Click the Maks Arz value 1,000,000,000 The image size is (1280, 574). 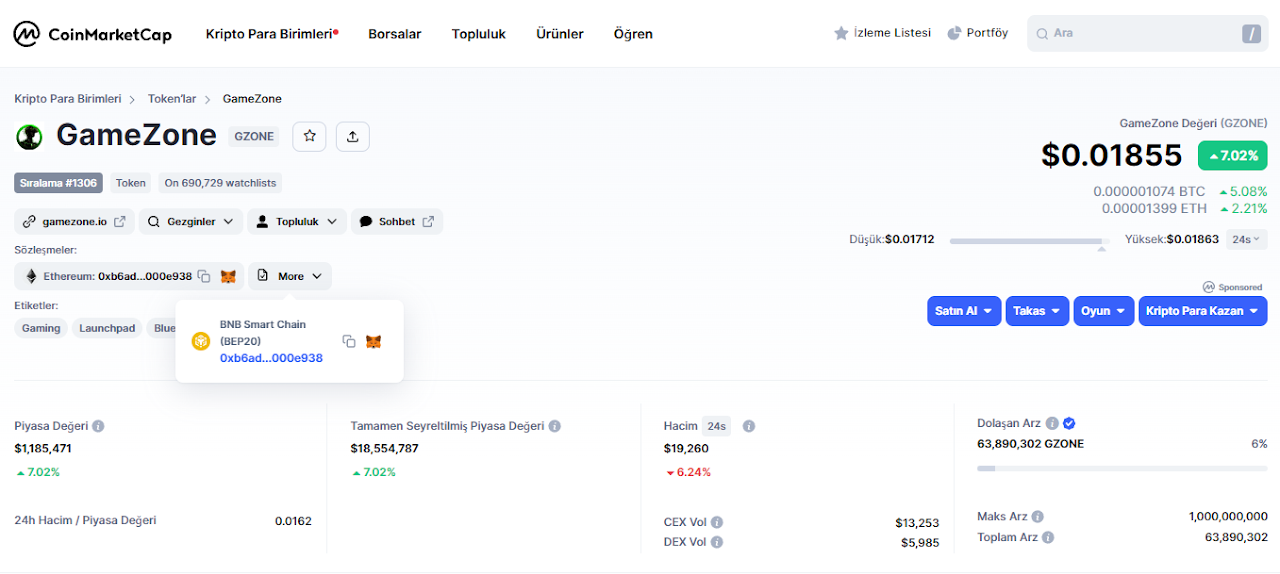pyautogui.click(x=1228, y=517)
